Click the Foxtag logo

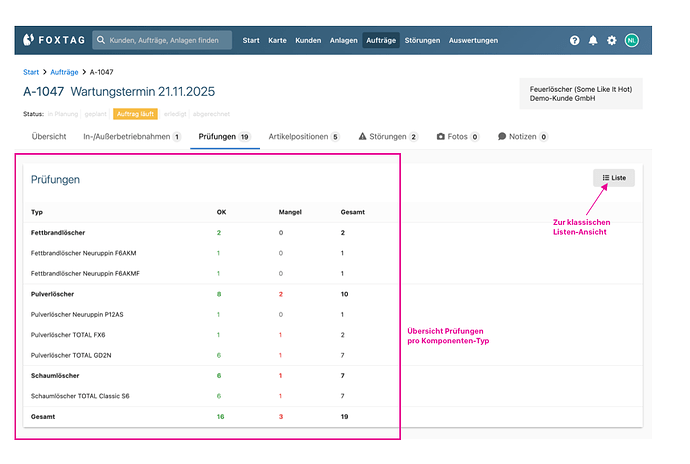click(x=53, y=40)
